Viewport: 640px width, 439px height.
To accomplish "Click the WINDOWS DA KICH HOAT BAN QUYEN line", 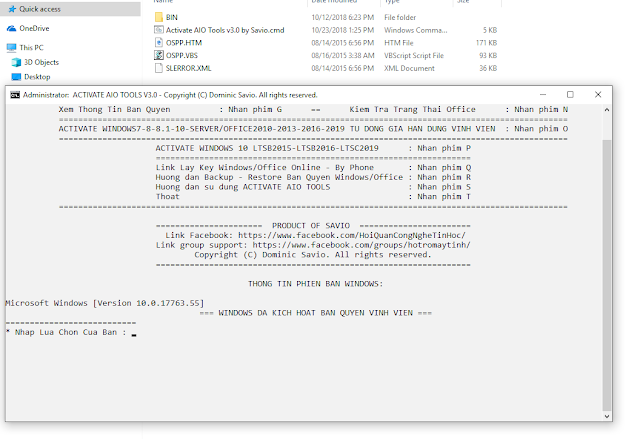I will pyautogui.click(x=316, y=313).
